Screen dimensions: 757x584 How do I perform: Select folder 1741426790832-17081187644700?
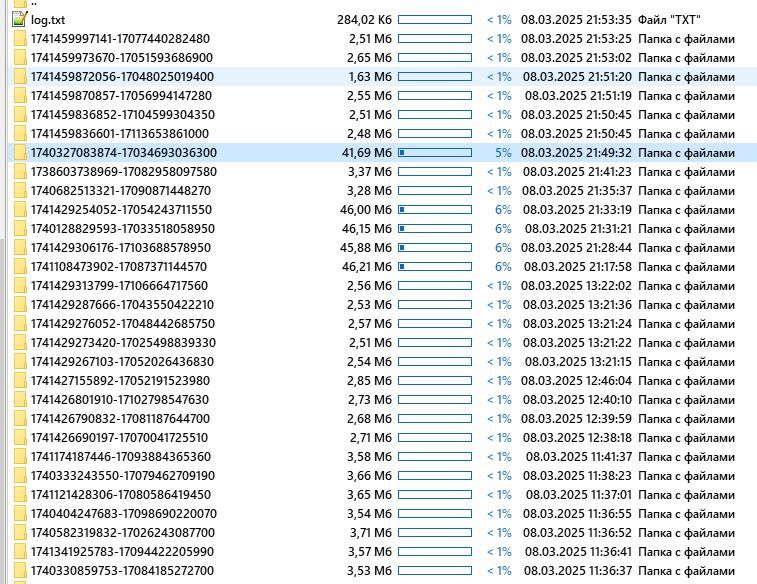click(120, 418)
